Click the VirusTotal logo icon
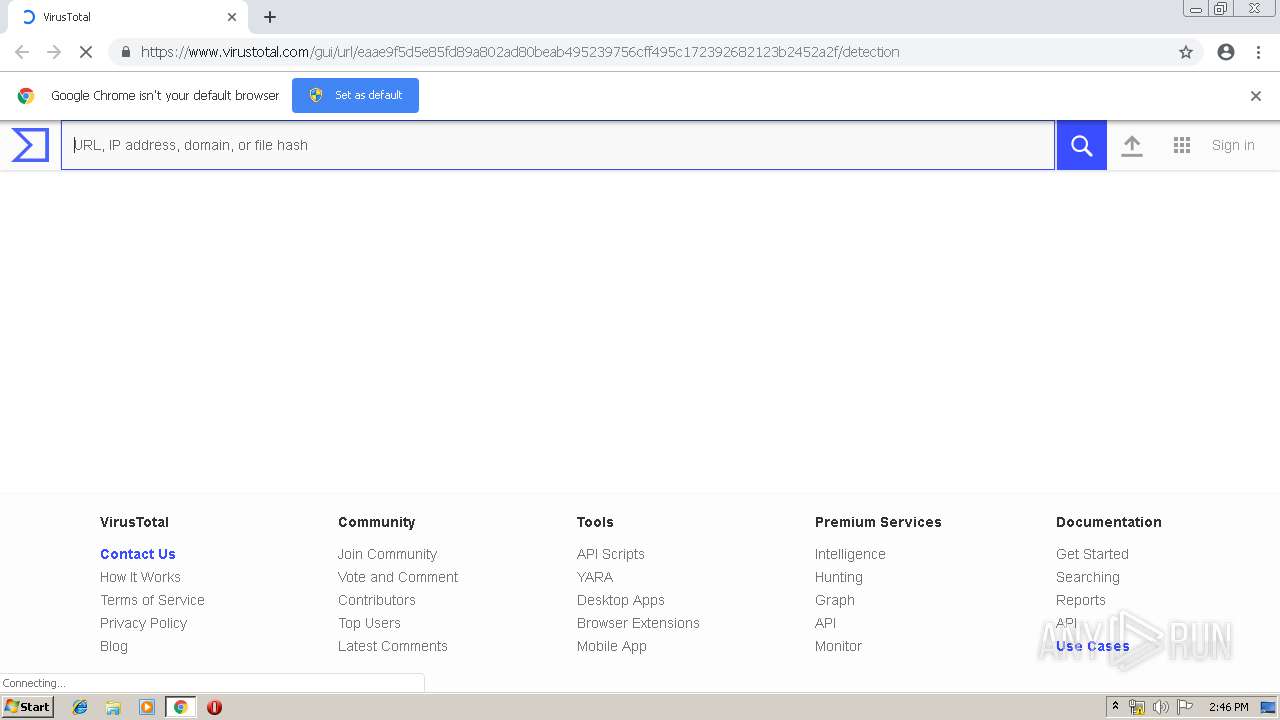1280x720 pixels. 30,145
